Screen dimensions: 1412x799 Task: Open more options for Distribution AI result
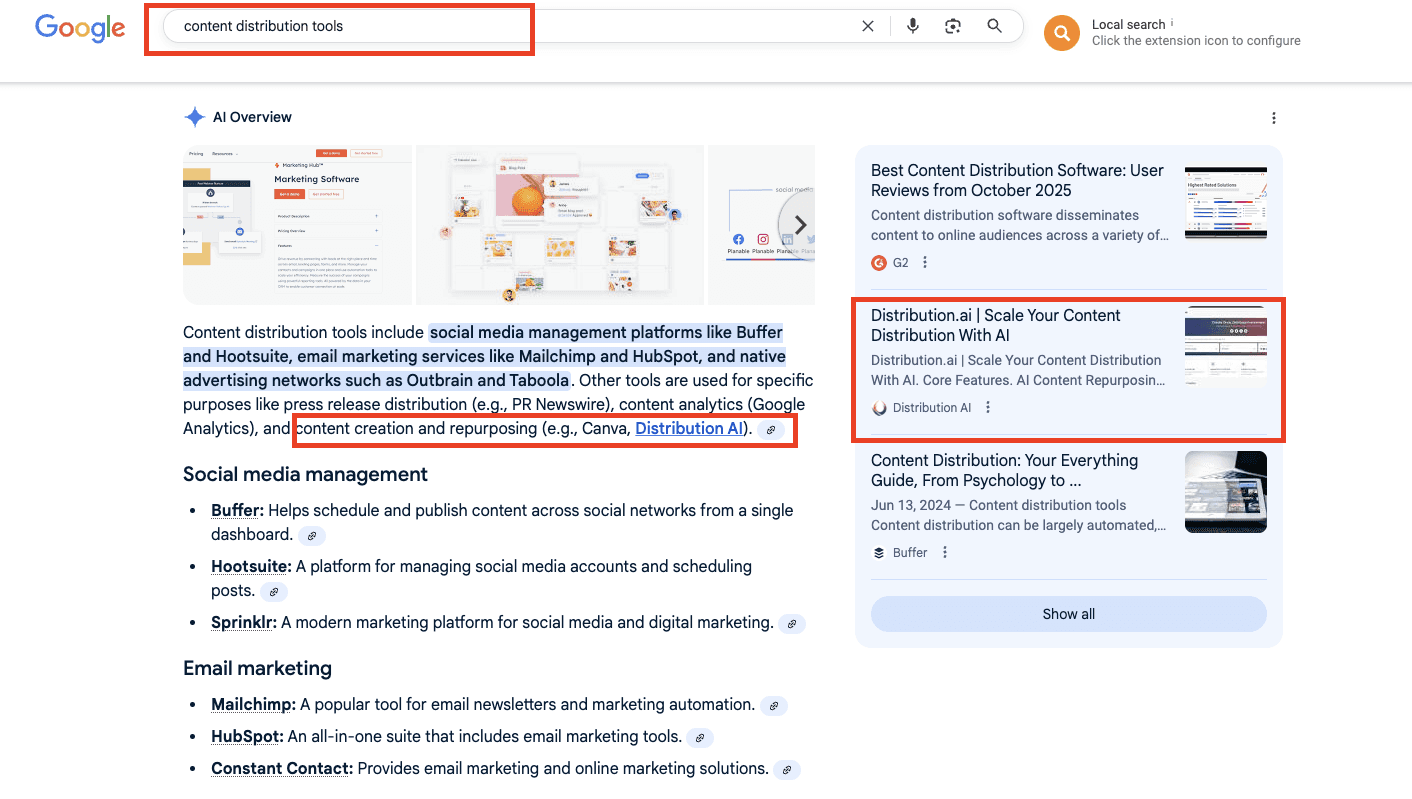pos(988,408)
